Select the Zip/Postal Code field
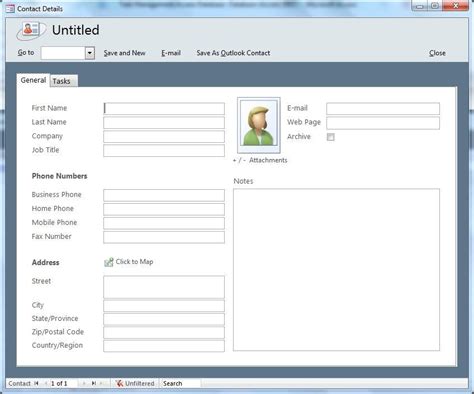The width and height of the screenshot is (474, 394). click(x=164, y=332)
